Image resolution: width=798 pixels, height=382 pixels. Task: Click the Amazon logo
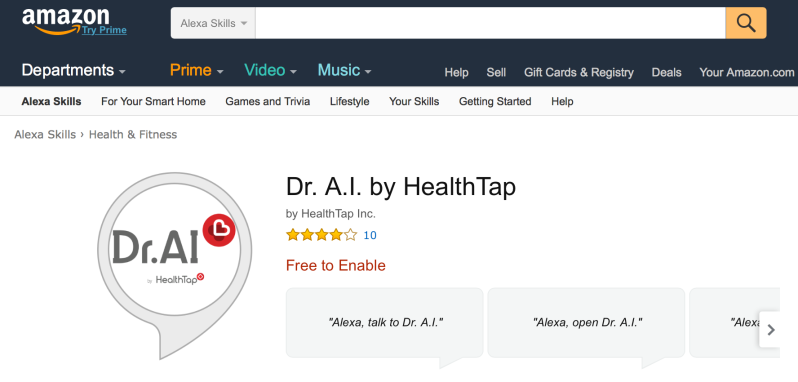click(x=65, y=20)
